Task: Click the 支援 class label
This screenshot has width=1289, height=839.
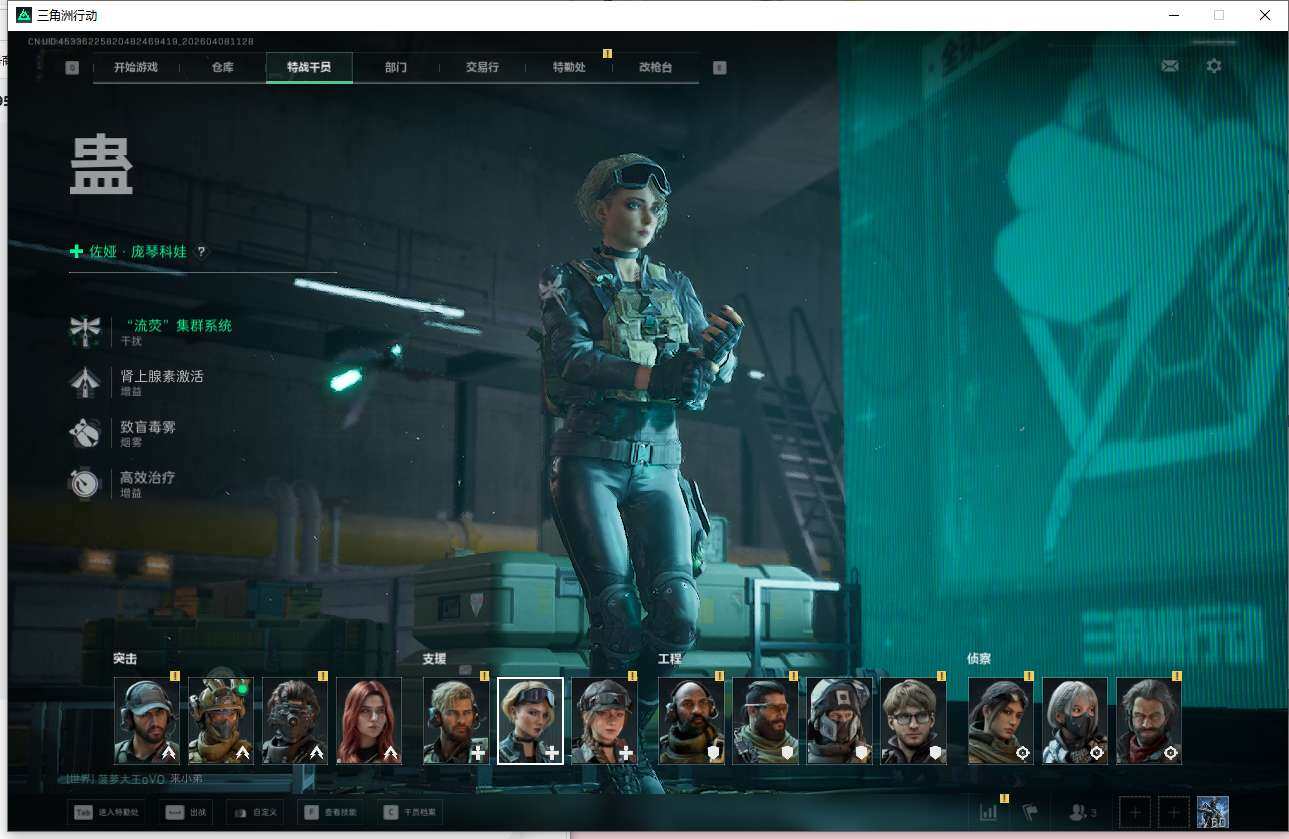Action: 434,659
